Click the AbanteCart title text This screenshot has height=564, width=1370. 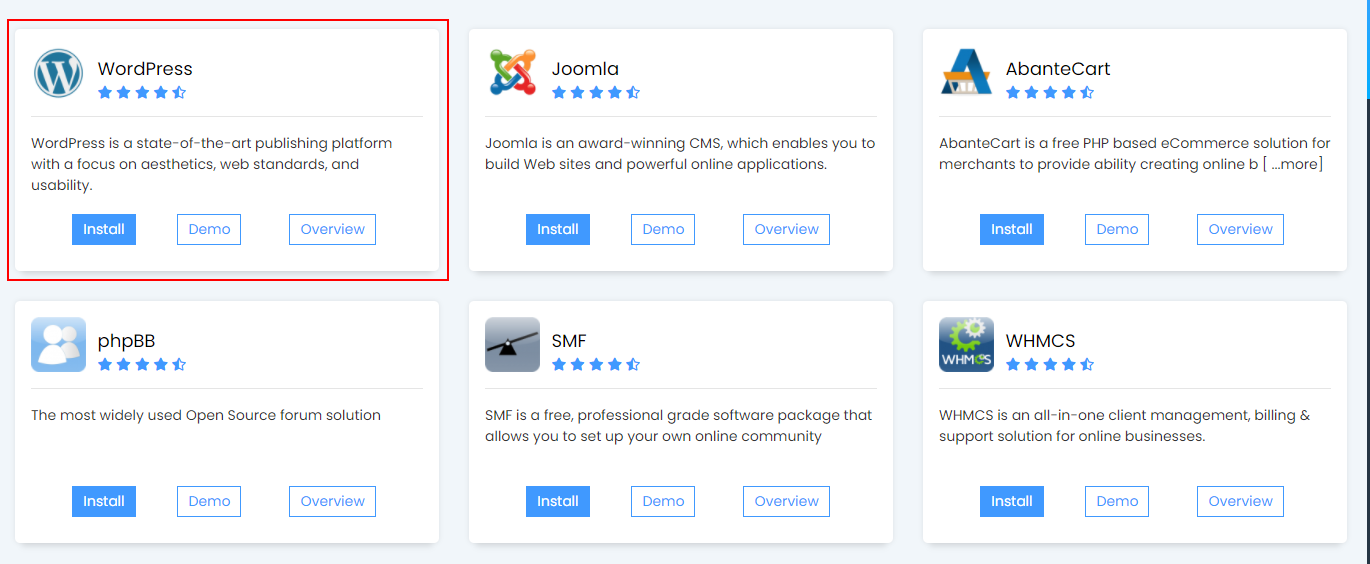1058,69
